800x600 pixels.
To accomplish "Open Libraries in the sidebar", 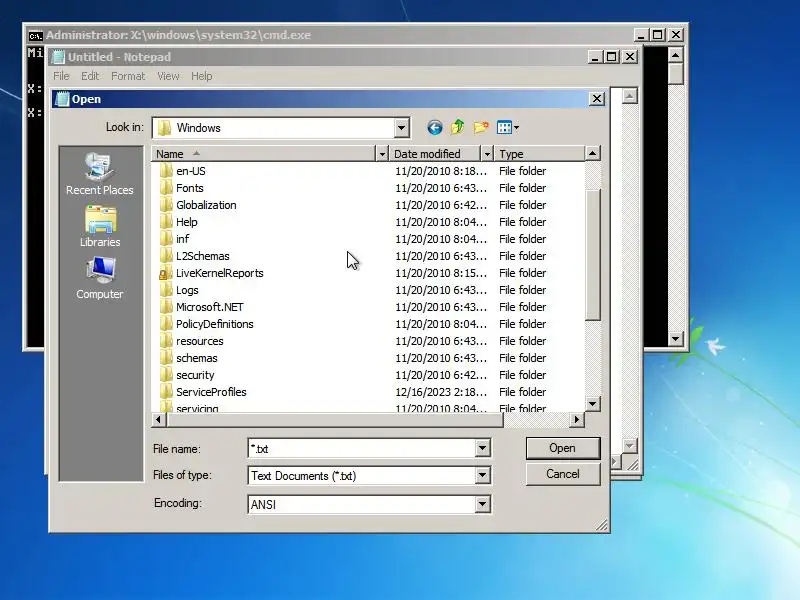I will tap(100, 226).
